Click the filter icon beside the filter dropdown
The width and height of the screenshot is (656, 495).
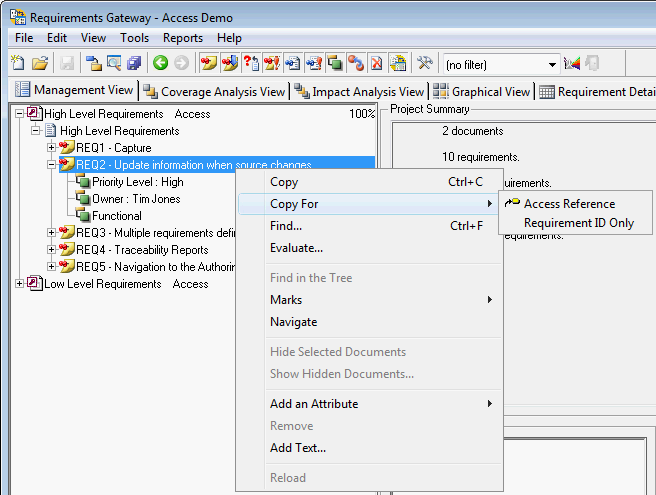(x=573, y=63)
